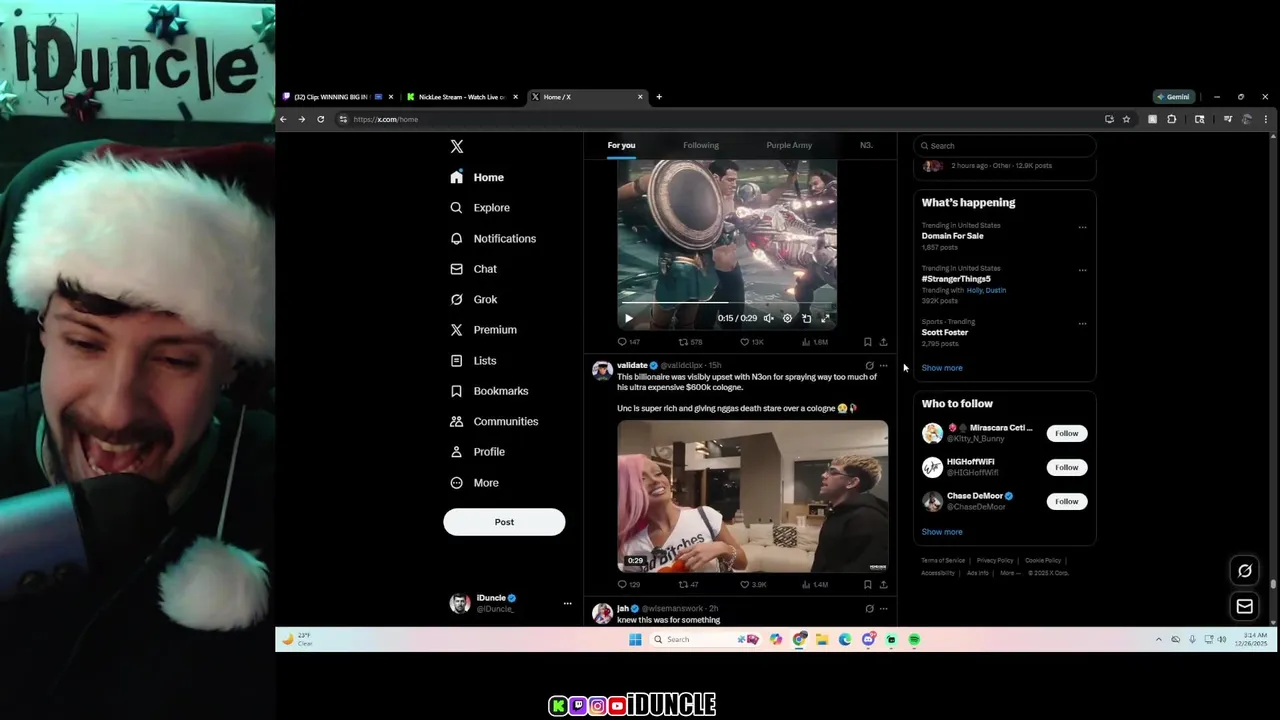
Task: Play the validate cologne video thumbnail
Action: point(752,496)
